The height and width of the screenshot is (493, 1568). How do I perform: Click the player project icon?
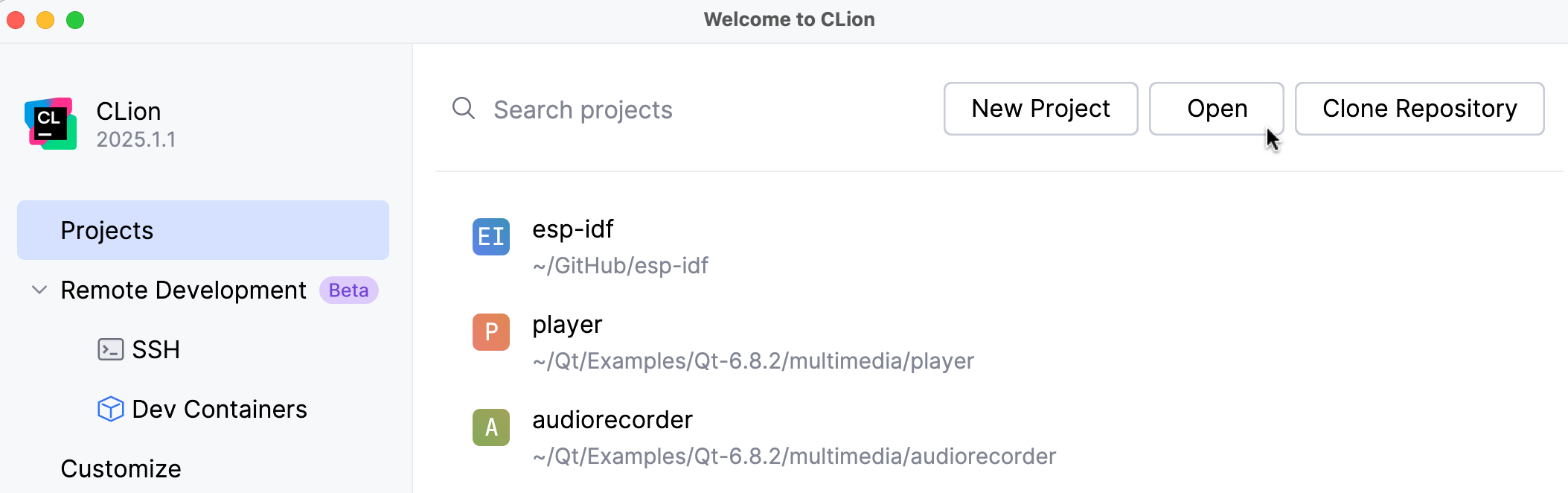tap(490, 332)
